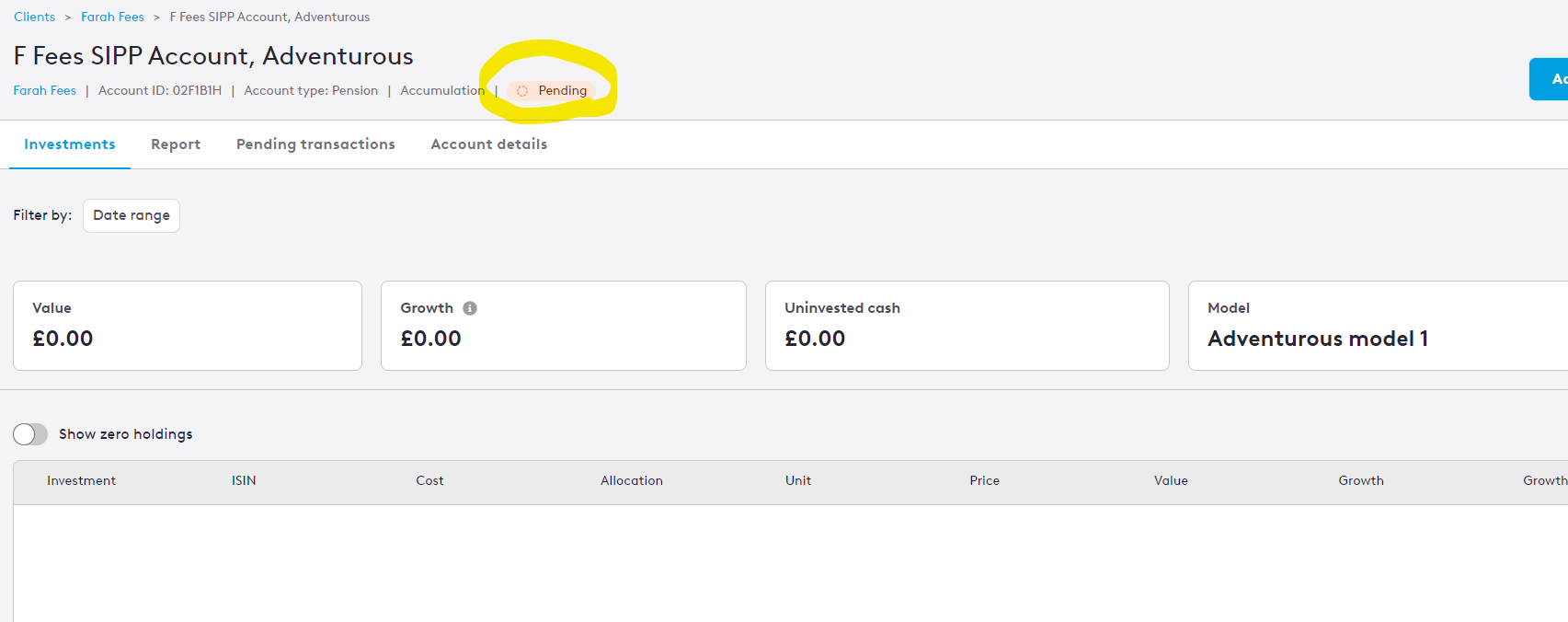This screenshot has height=622, width=1568.
Task: Open Clients breadcrumb link
Action: [35, 17]
